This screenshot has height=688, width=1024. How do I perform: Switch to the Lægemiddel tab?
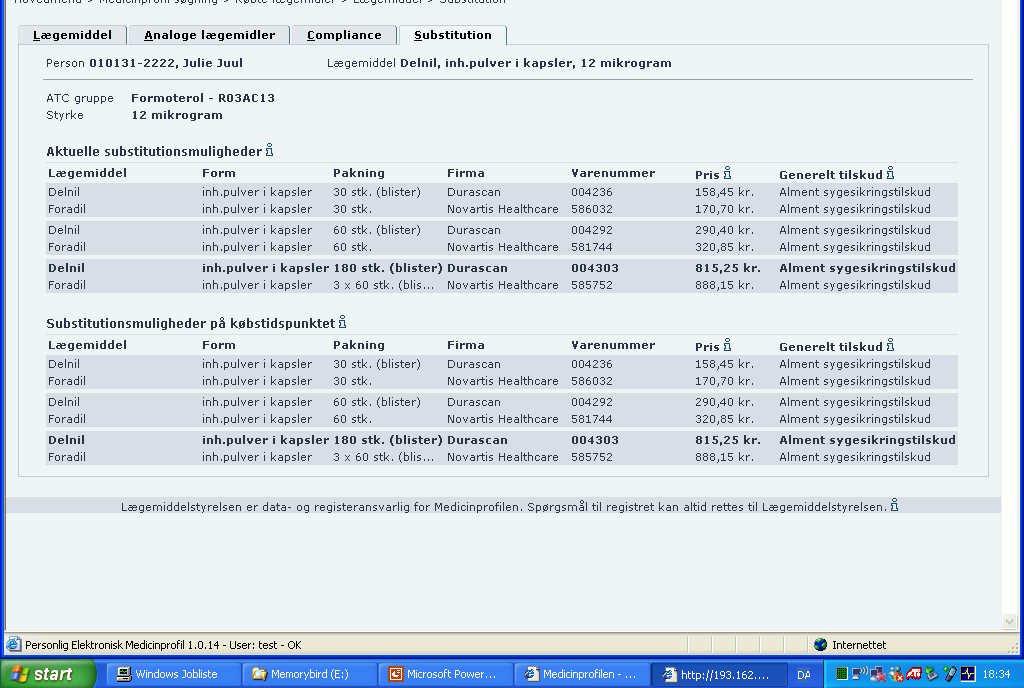[x=72, y=35]
